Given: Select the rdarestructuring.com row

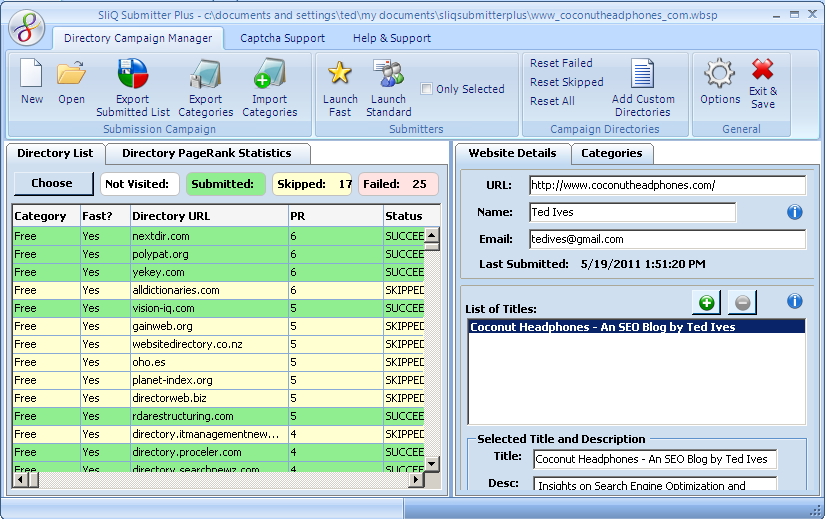Looking at the screenshot, I should click(x=218, y=416).
